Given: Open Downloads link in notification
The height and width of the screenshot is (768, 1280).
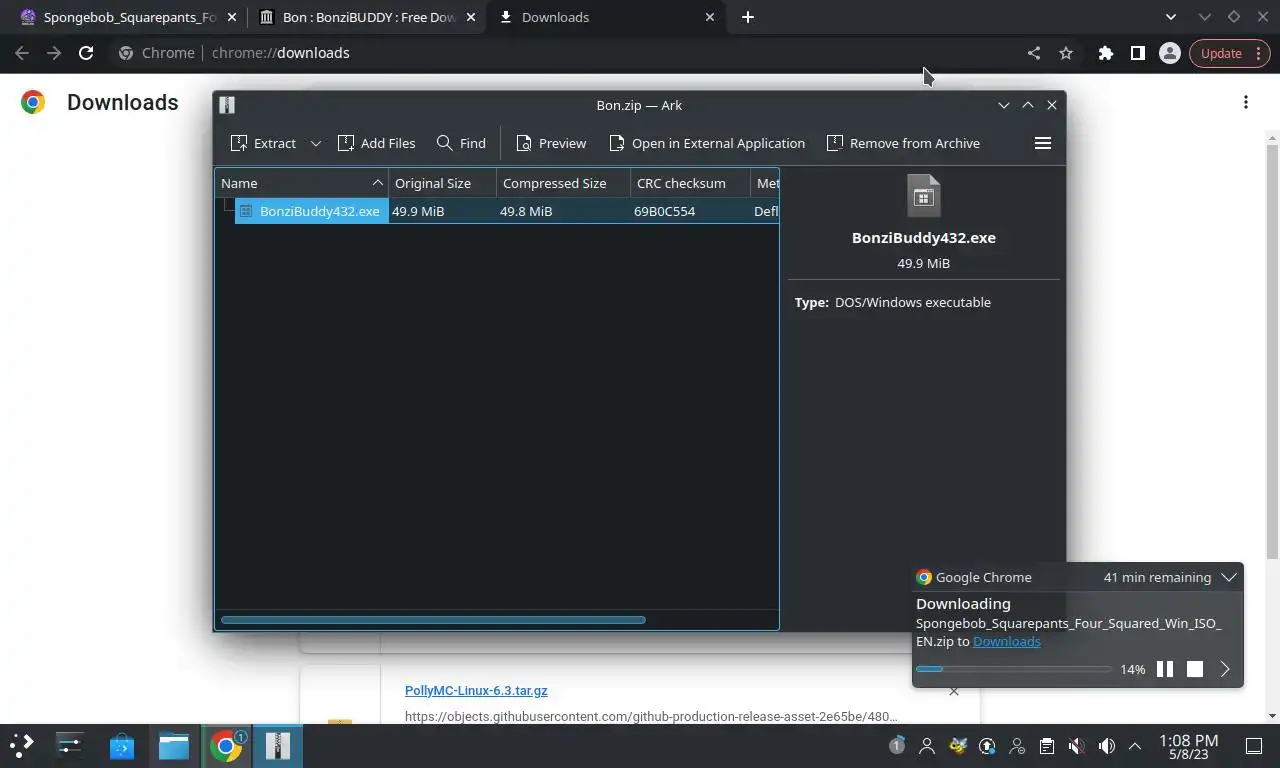Looking at the screenshot, I should tap(1007, 641).
